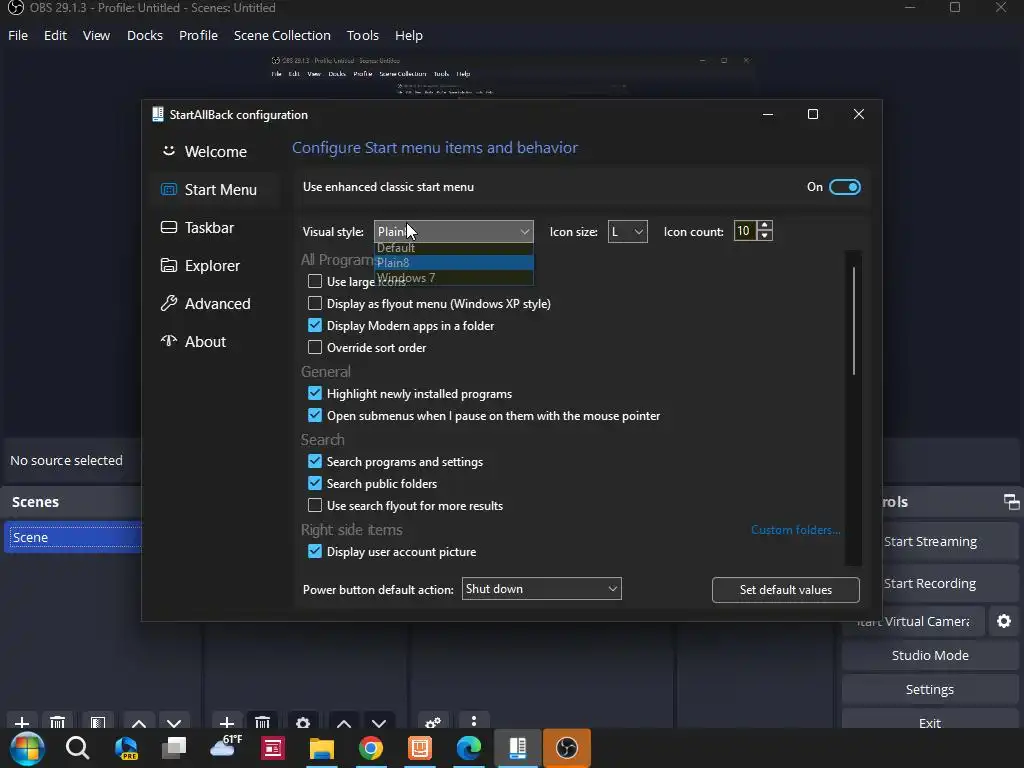The image size is (1024, 768).
Task: Collapse the Visual style combo box
Action: [453, 231]
